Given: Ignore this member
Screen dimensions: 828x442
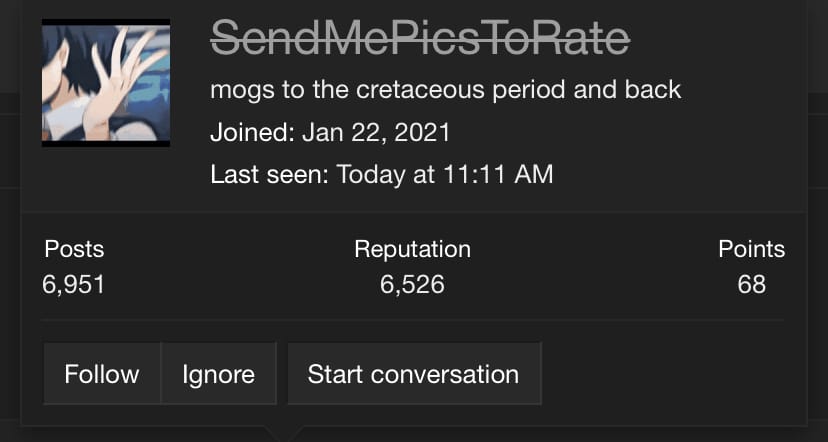Looking at the screenshot, I should click(219, 374).
